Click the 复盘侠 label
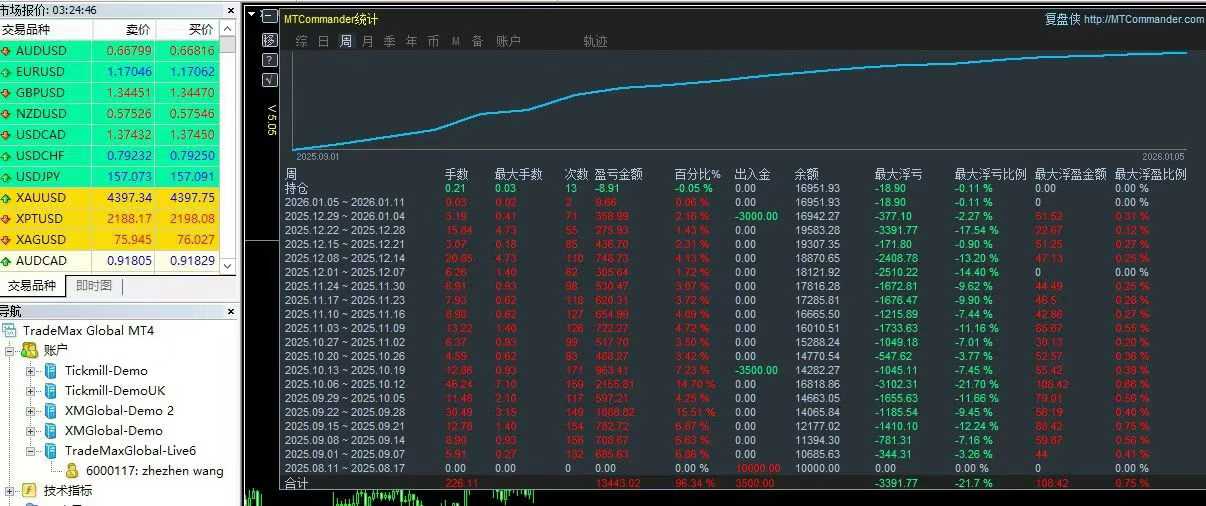This screenshot has width=1206, height=506. (x=1062, y=19)
